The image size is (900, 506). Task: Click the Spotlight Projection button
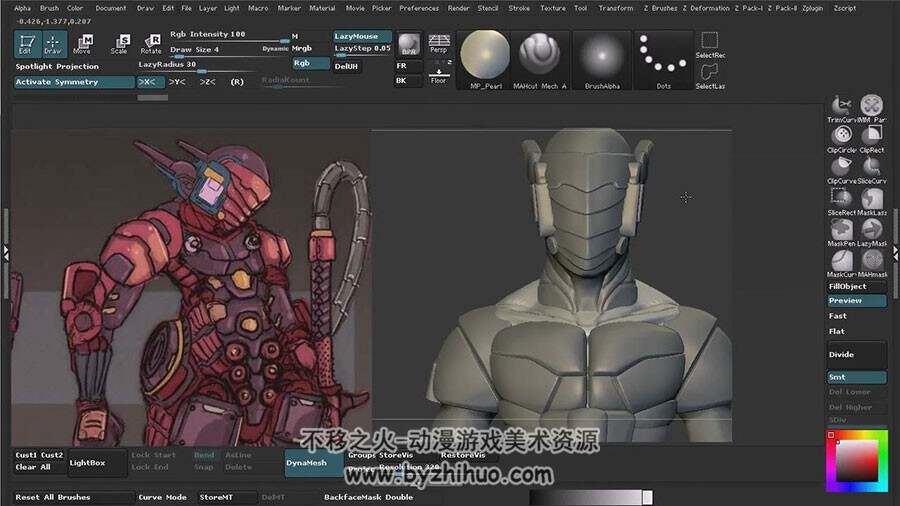pyautogui.click(x=57, y=67)
